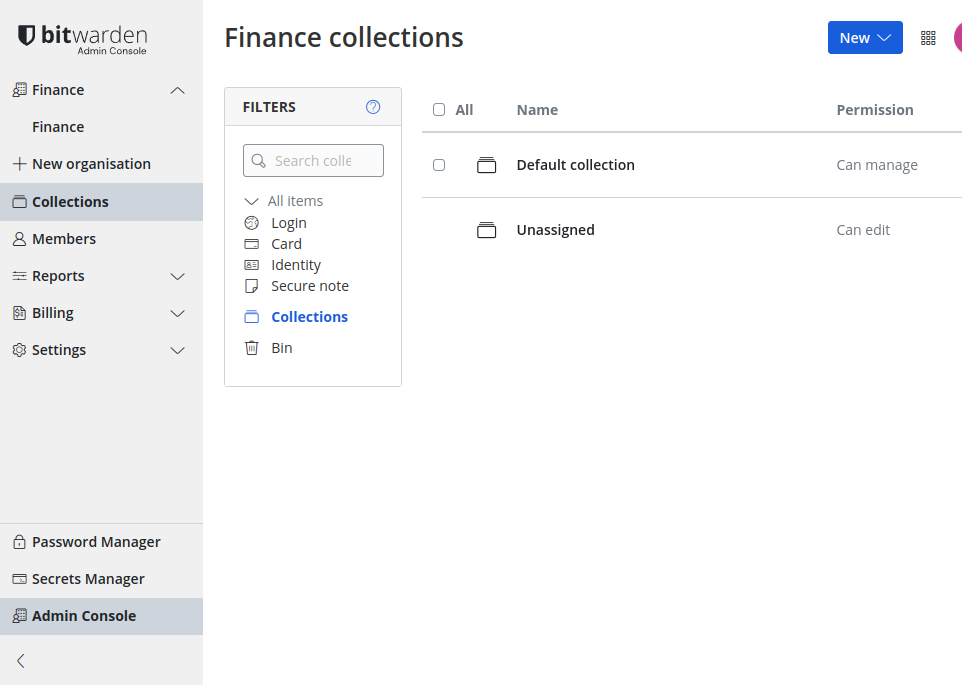962x685 pixels.
Task: Click the account avatar in the header
Action: pyautogui.click(x=958, y=38)
